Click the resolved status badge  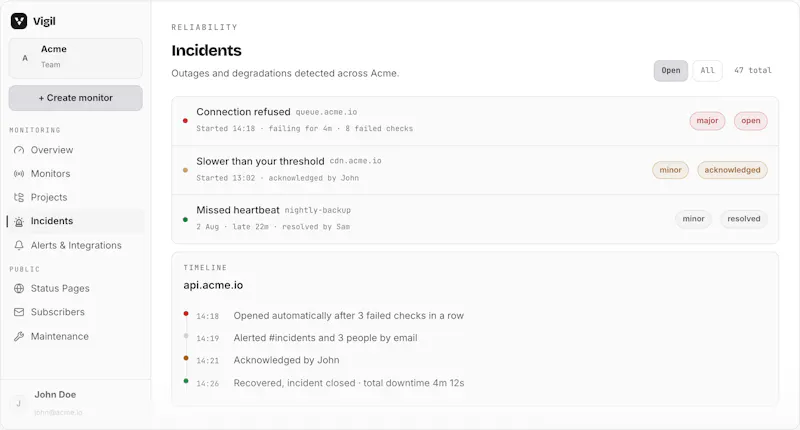[743, 219]
